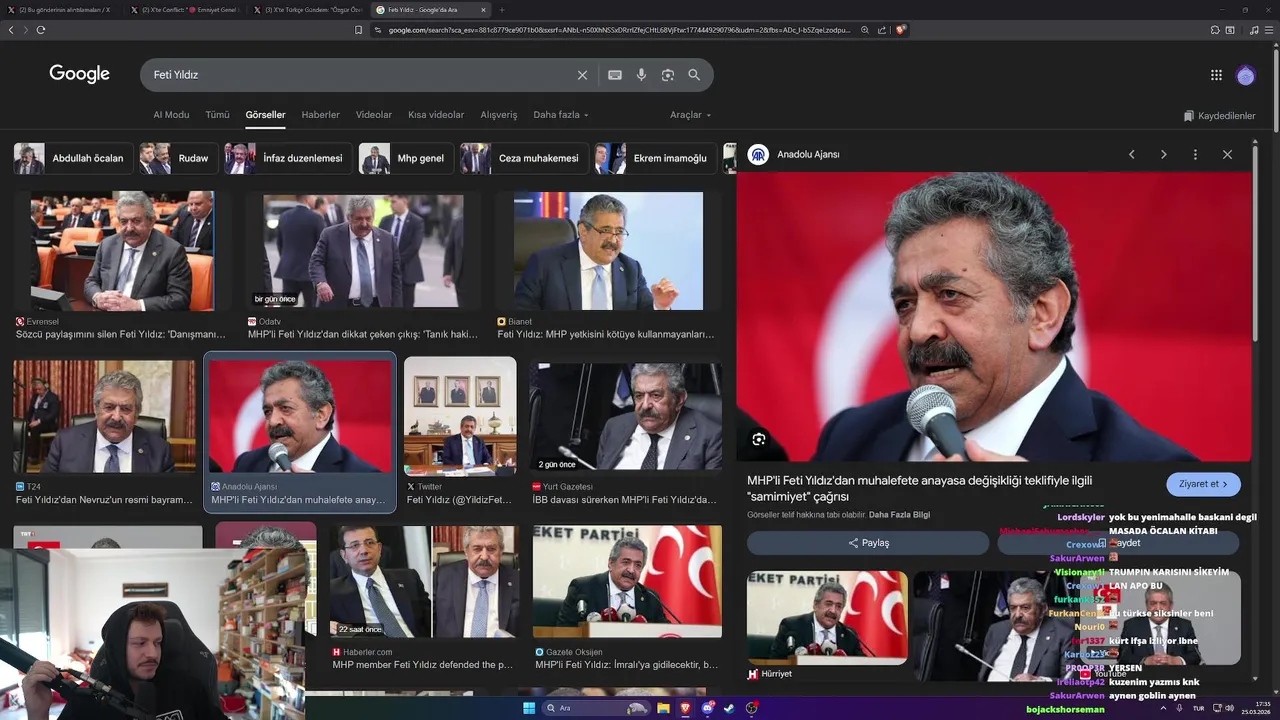Open OBS Studio from taskbar
The height and width of the screenshot is (720, 1280).
click(752, 708)
